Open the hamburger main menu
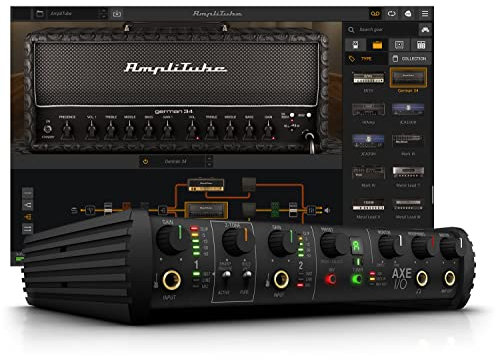Image resolution: width=496 pixels, height=360 pixels. 425,14
